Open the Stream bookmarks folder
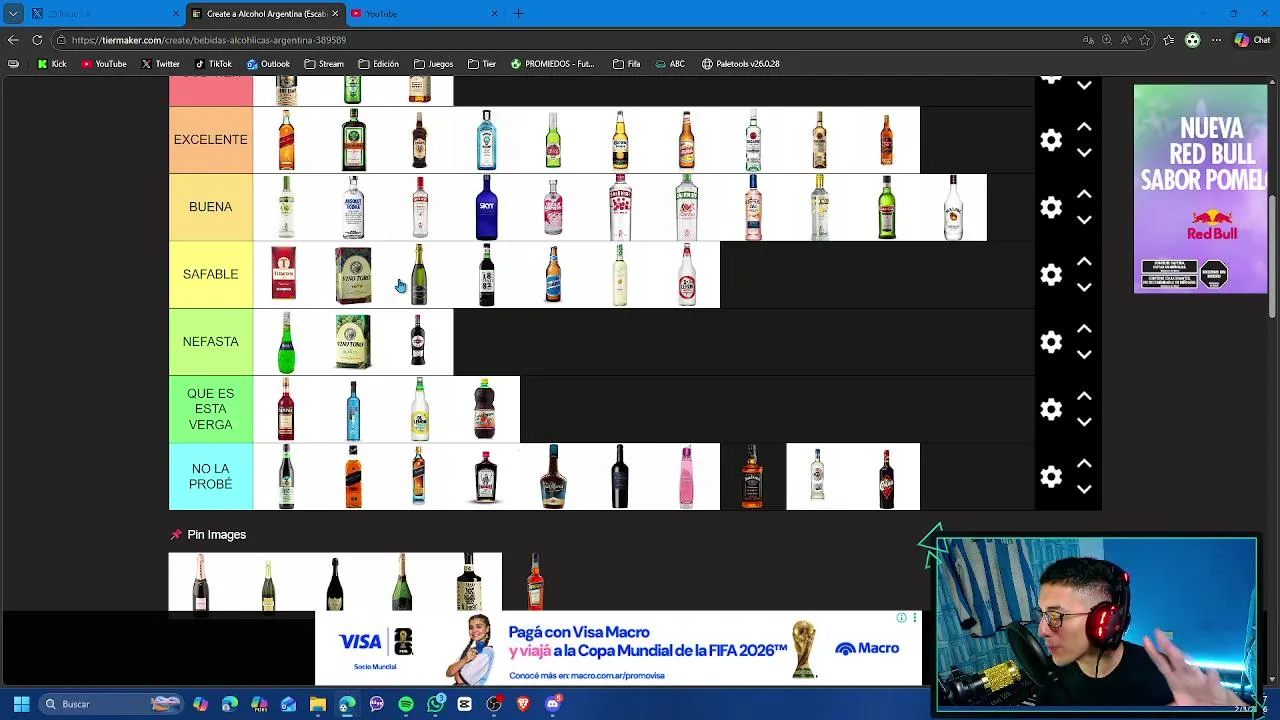Screen dimensions: 1280x720 pos(324,64)
